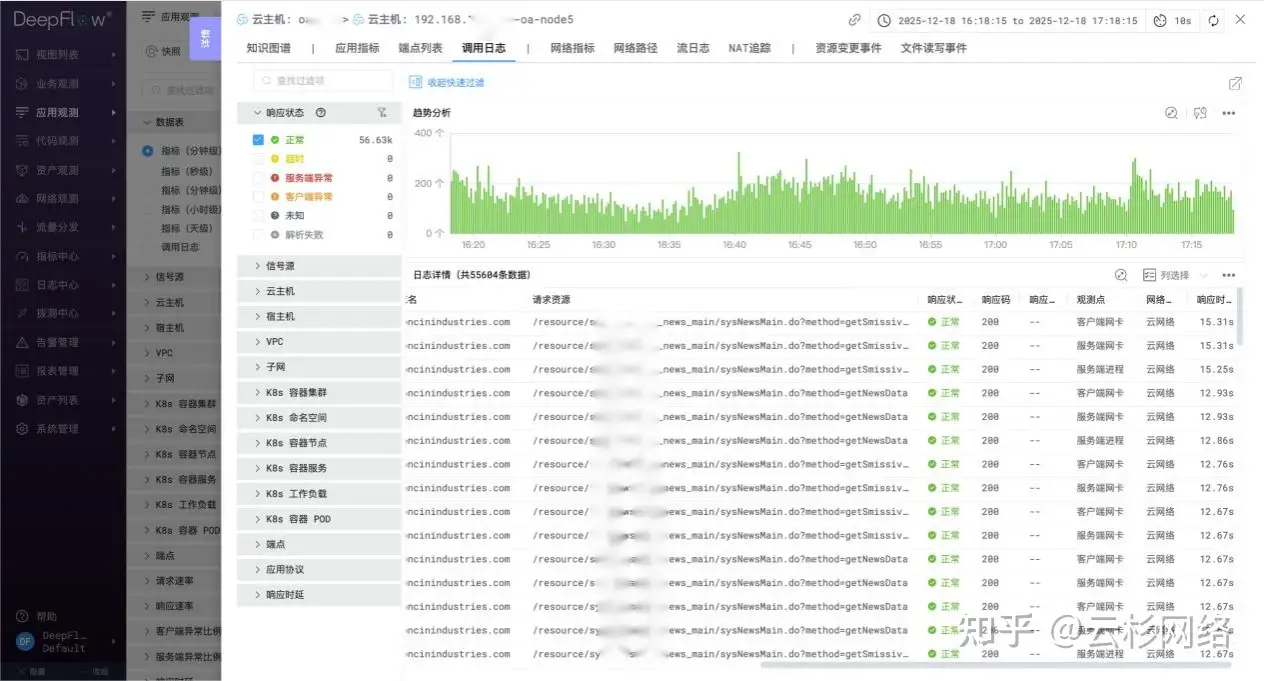The width and height of the screenshot is (1264, 681).
Task: Check the 解析失败 status checkbox
Action: pyautogui.click(x=259, y=234)
